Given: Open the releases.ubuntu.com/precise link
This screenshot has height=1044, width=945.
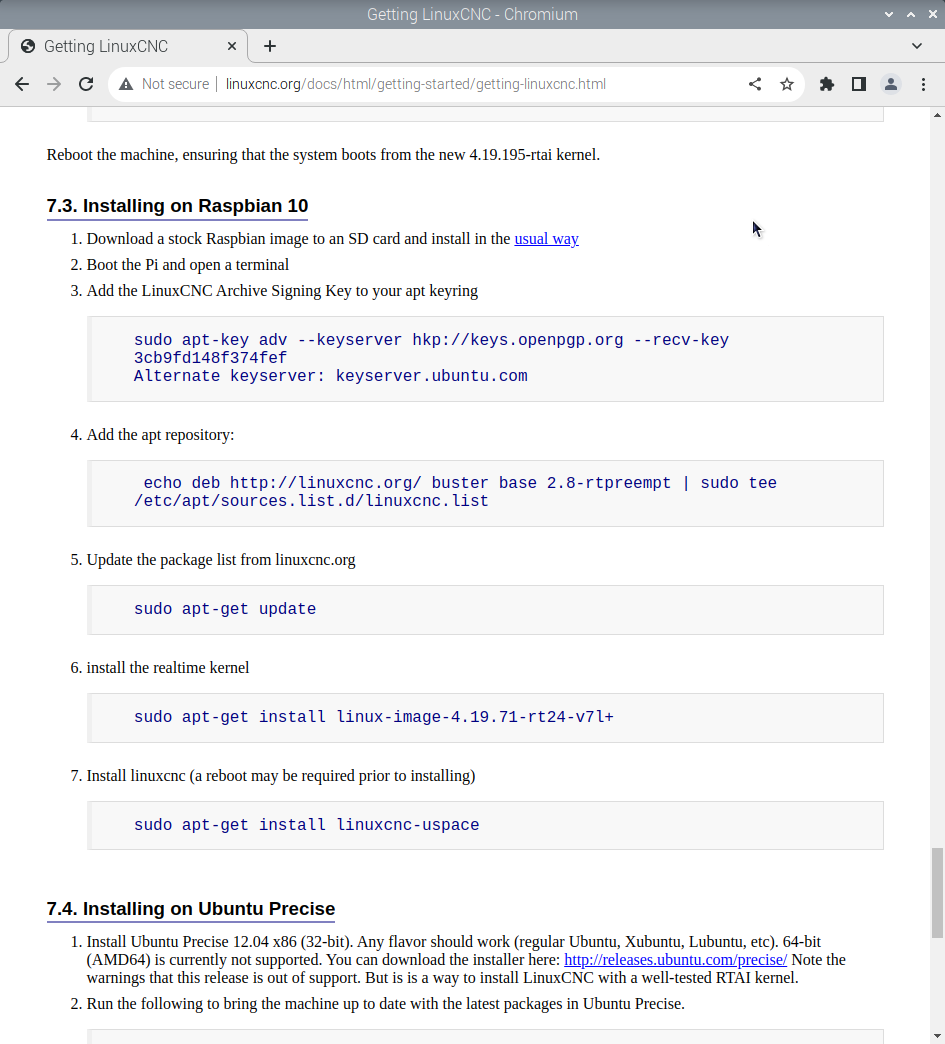Looking at the screenshot, I should coord(675,959).
